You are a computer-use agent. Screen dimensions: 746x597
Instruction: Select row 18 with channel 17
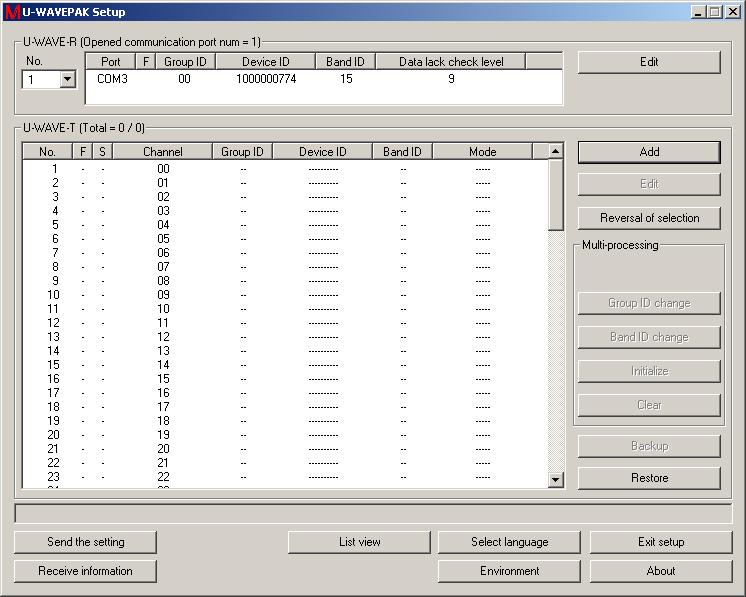285,407
